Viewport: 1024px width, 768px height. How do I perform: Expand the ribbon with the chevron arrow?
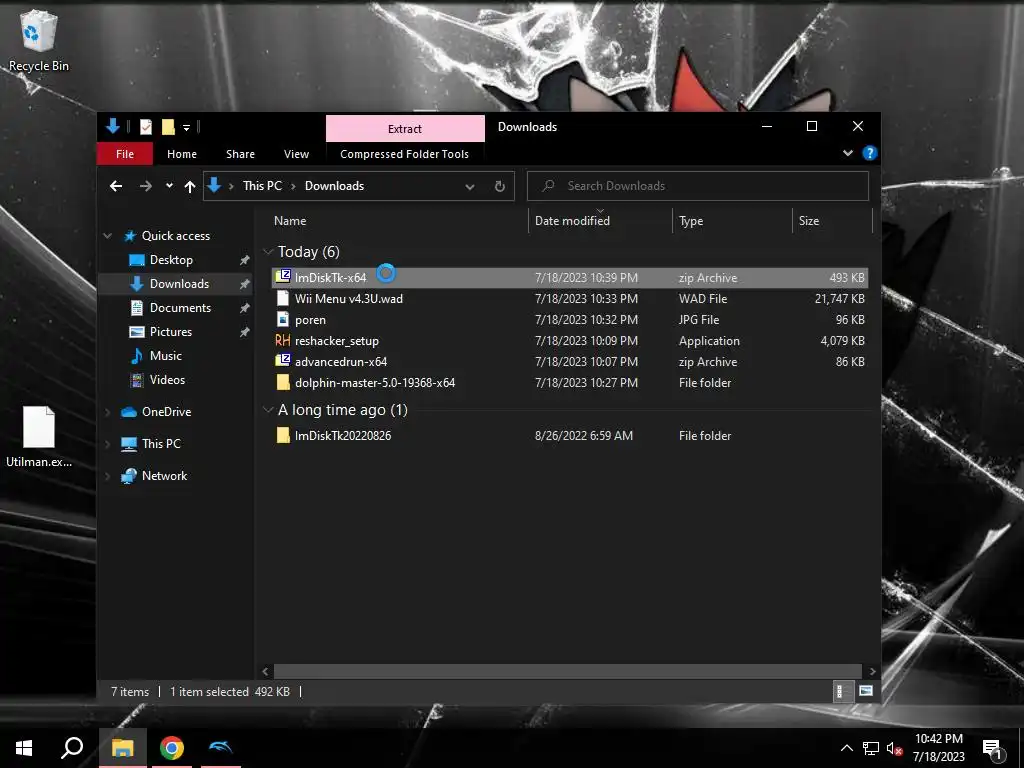click(x=848, y=153)
